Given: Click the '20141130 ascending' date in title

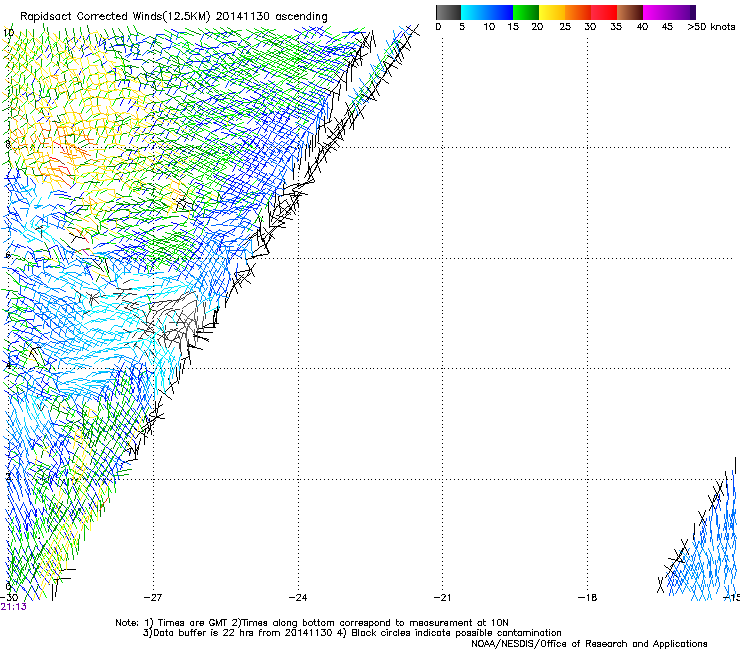Looking at the screenshot, I should (271, 17).
